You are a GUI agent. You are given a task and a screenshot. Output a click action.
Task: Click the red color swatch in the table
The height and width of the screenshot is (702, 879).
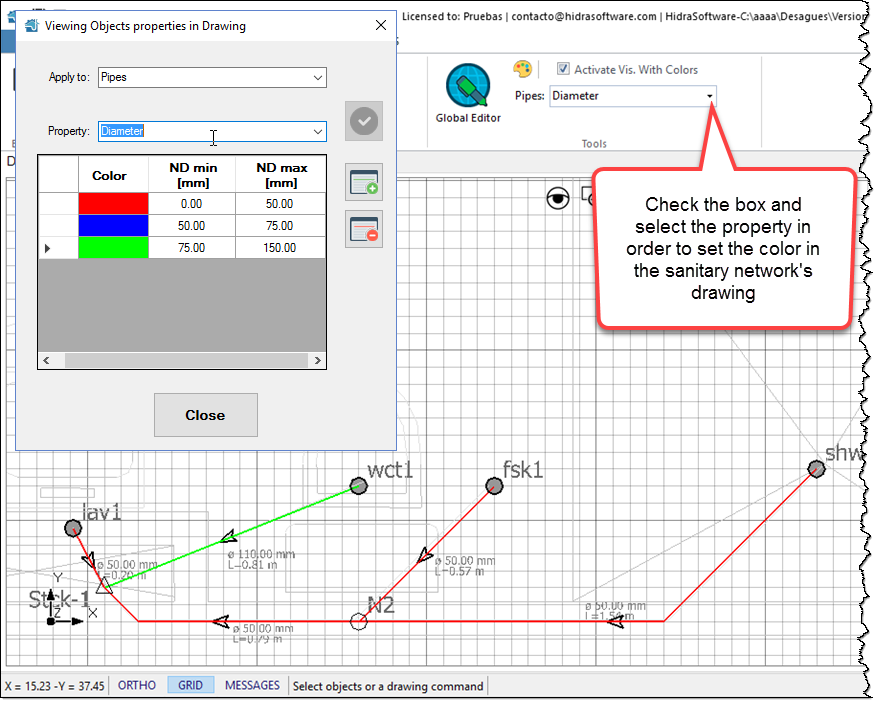coord(113,204)
